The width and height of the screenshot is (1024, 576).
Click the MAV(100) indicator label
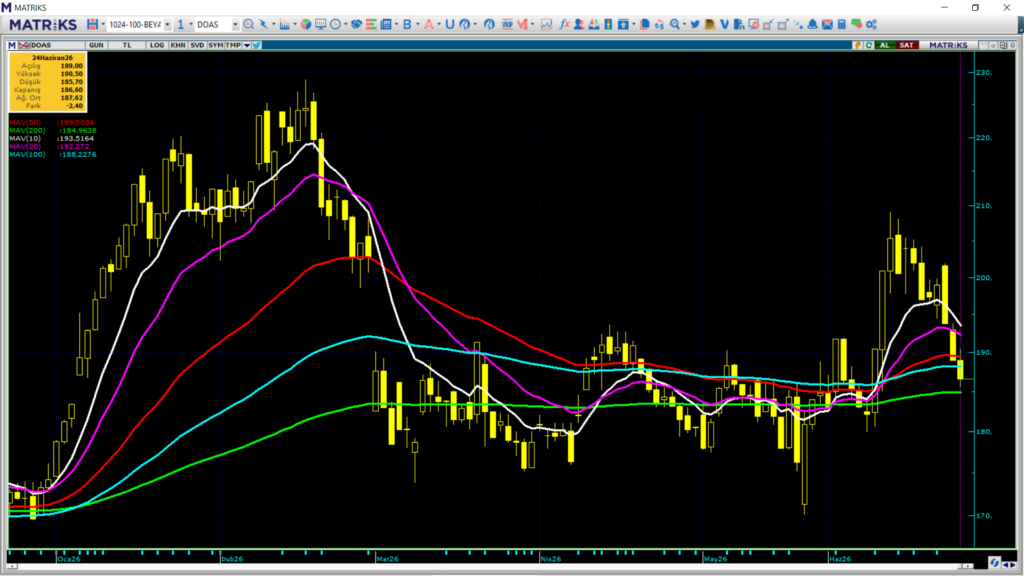[x=27, y=154]
